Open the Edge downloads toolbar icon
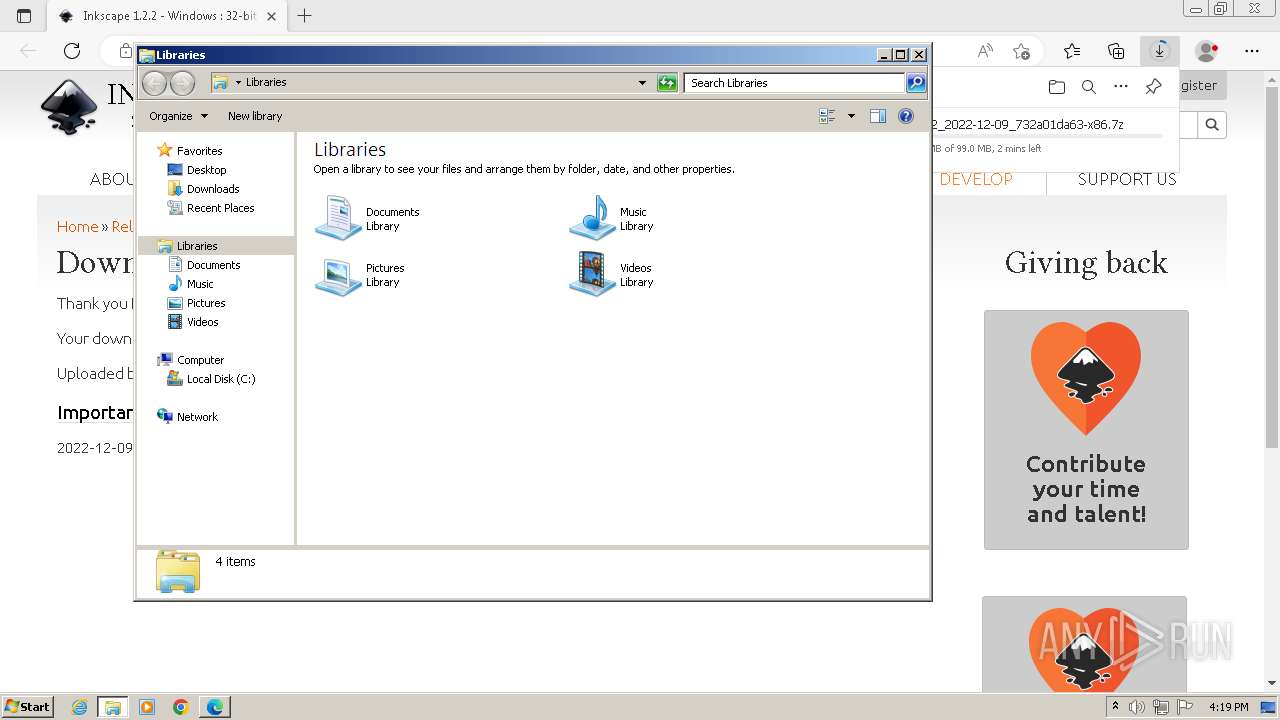Image resolution: width=1280 pixels, height=720 pixels. pos(1160,51)
